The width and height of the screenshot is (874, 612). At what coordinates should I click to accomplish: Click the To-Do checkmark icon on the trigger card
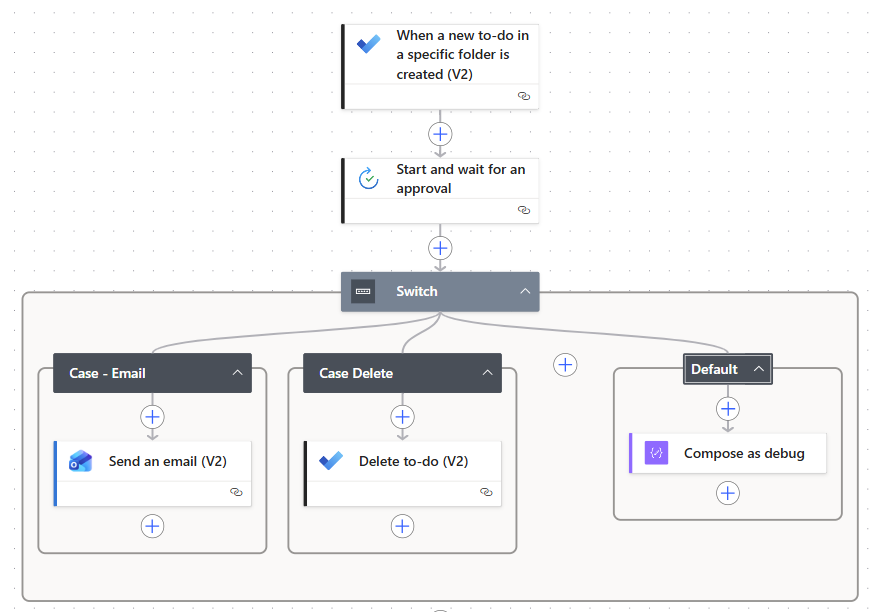(x=368, y=44)
